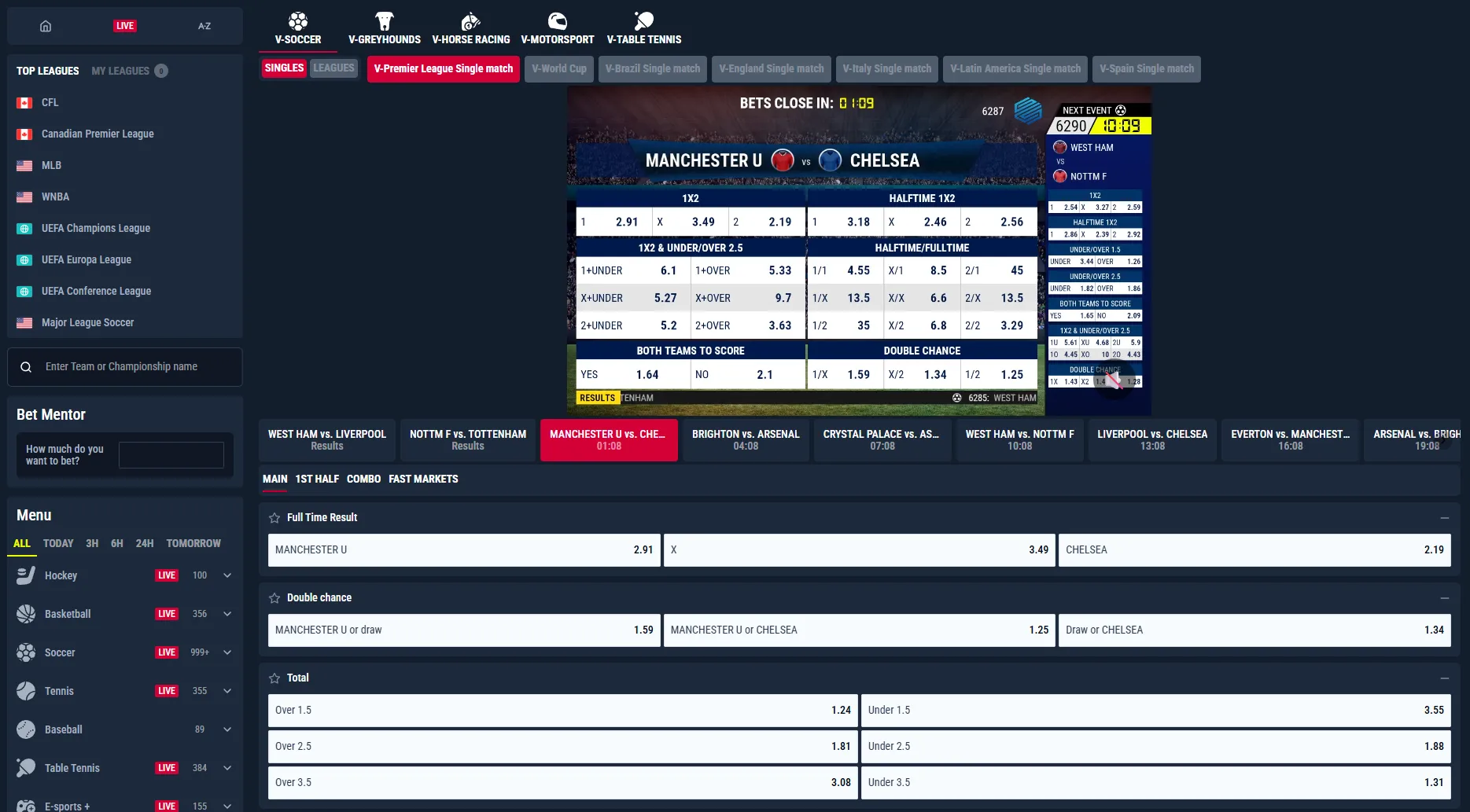Image resolution: width=1470 pixels, height=812 pixels.
Task: Click the unmute speaker icon on video
Action: (1114, 381)
